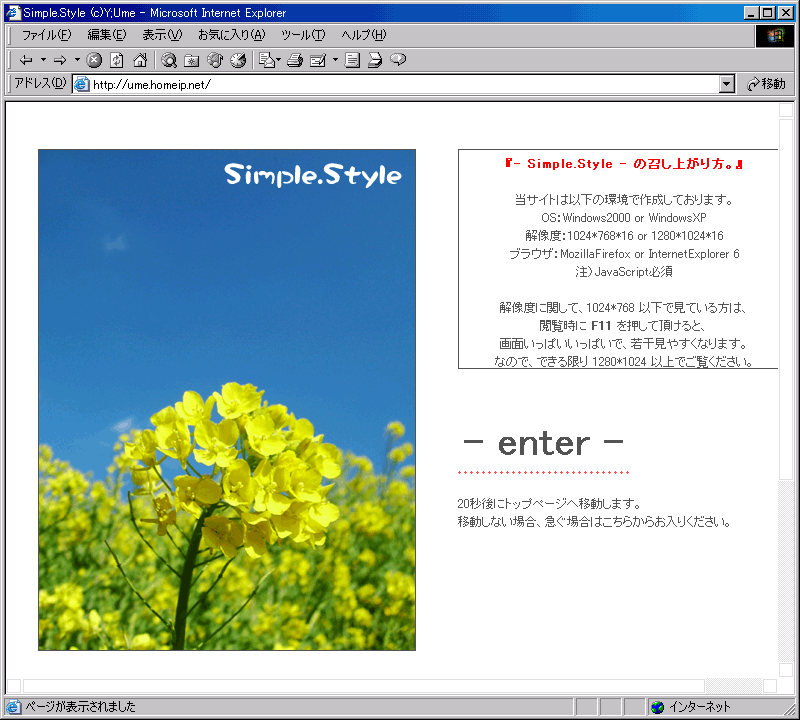Open the 表示(V) menu
This screenshot has height=720, width=800.
[x=162, y=35]
